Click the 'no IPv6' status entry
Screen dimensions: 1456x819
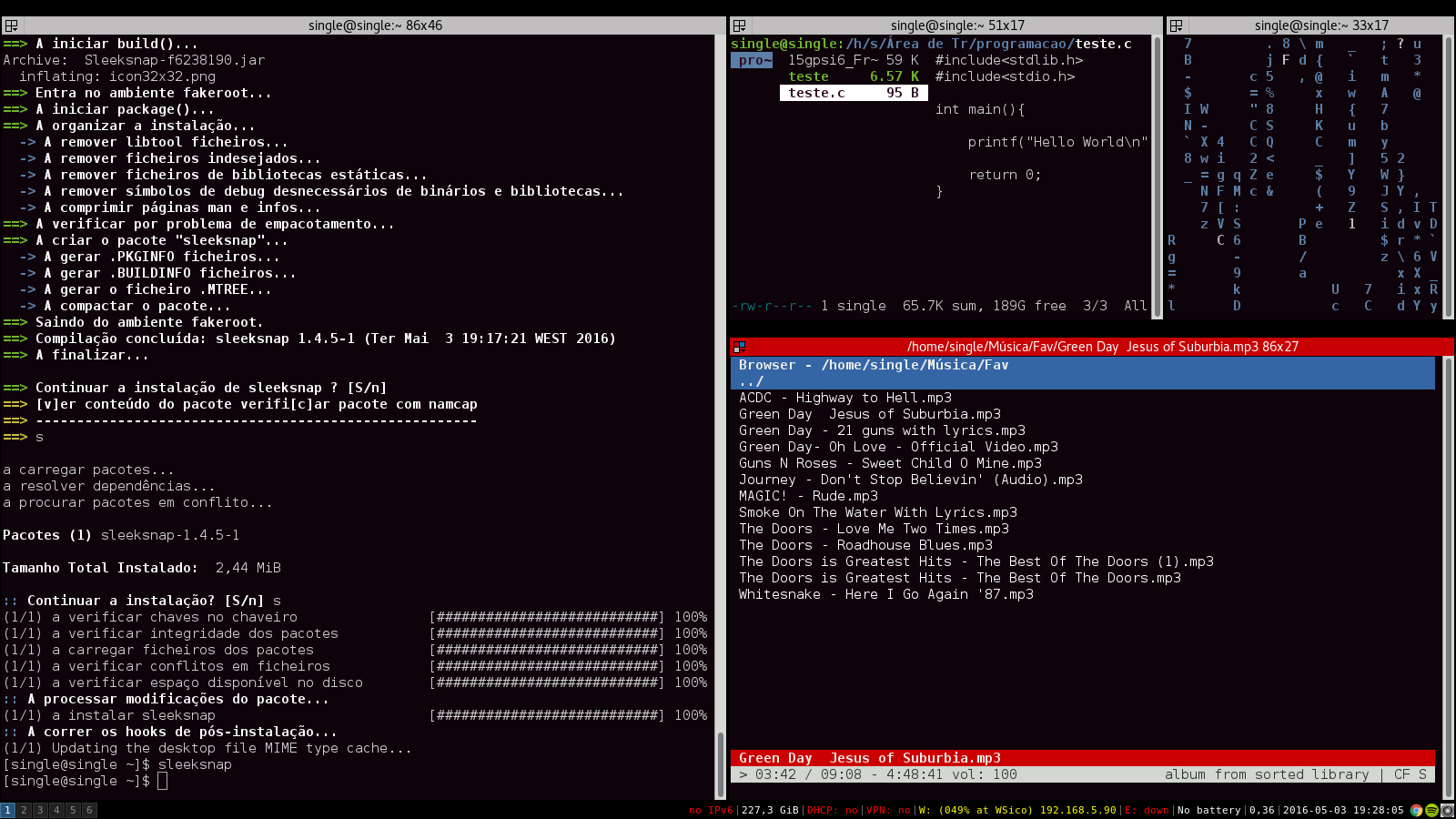[711, 810]
